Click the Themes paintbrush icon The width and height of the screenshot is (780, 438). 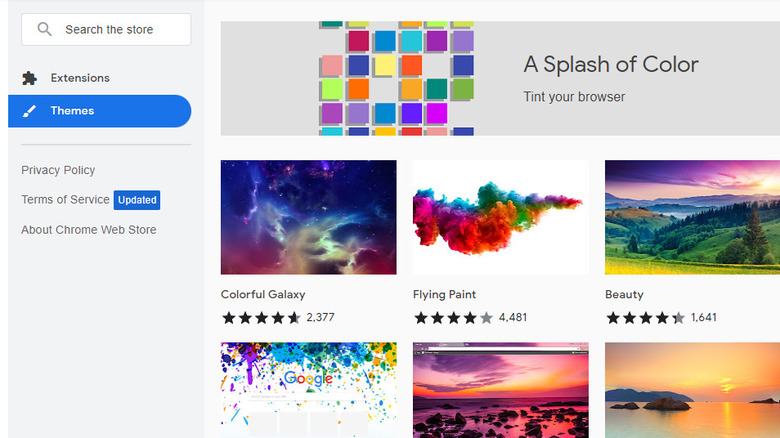[30, 111]
